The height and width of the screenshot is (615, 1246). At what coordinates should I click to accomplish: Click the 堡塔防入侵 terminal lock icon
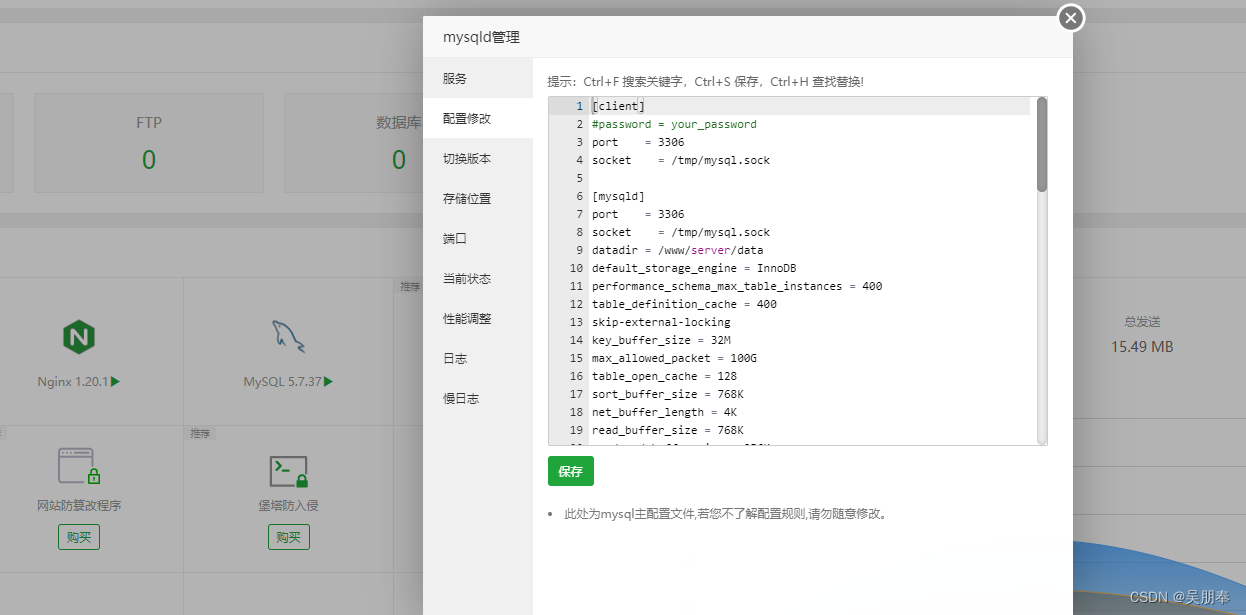pyautogui.click(x=289, y=470)
